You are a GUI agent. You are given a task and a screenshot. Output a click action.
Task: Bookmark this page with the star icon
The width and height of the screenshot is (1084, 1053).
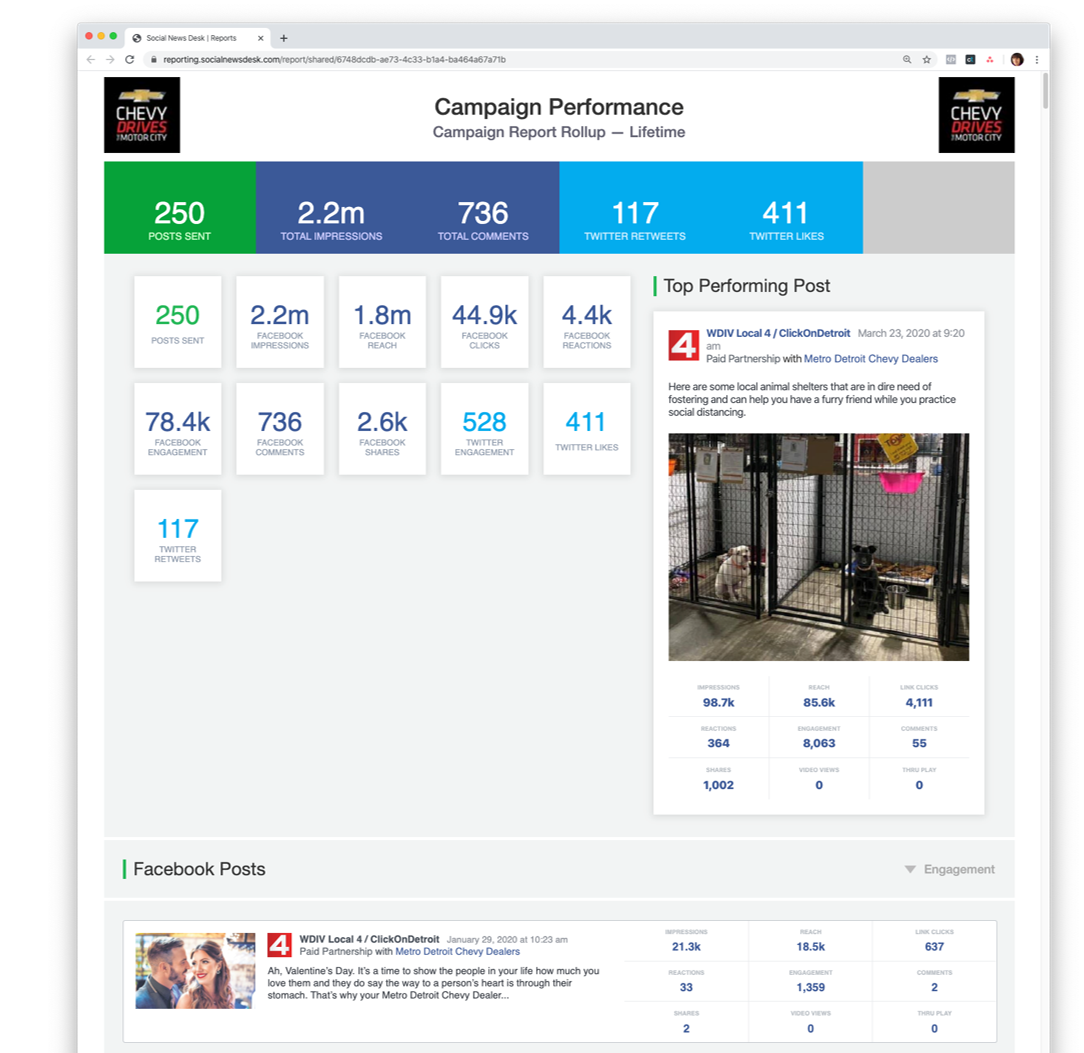pos(926,59)
